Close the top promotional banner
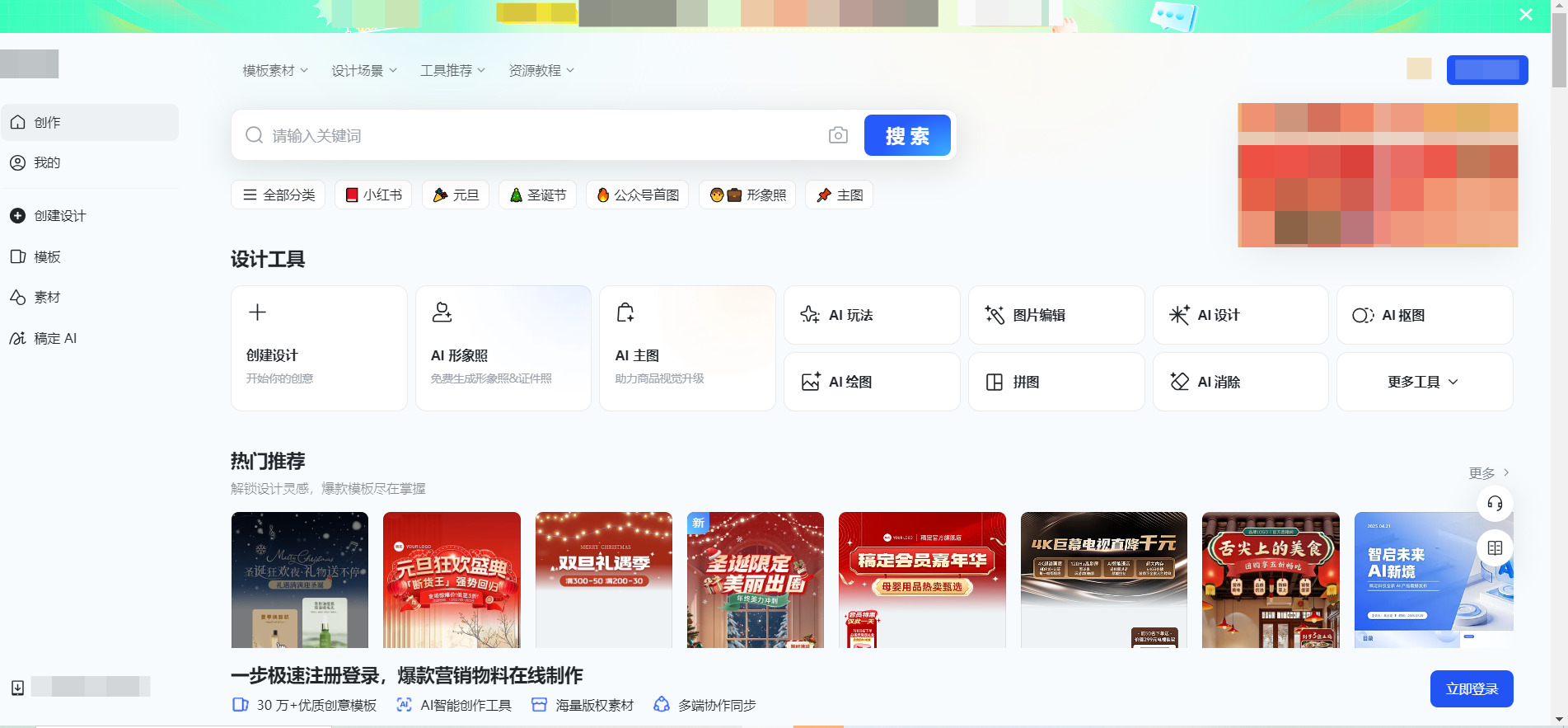 tap(1526, 15)
